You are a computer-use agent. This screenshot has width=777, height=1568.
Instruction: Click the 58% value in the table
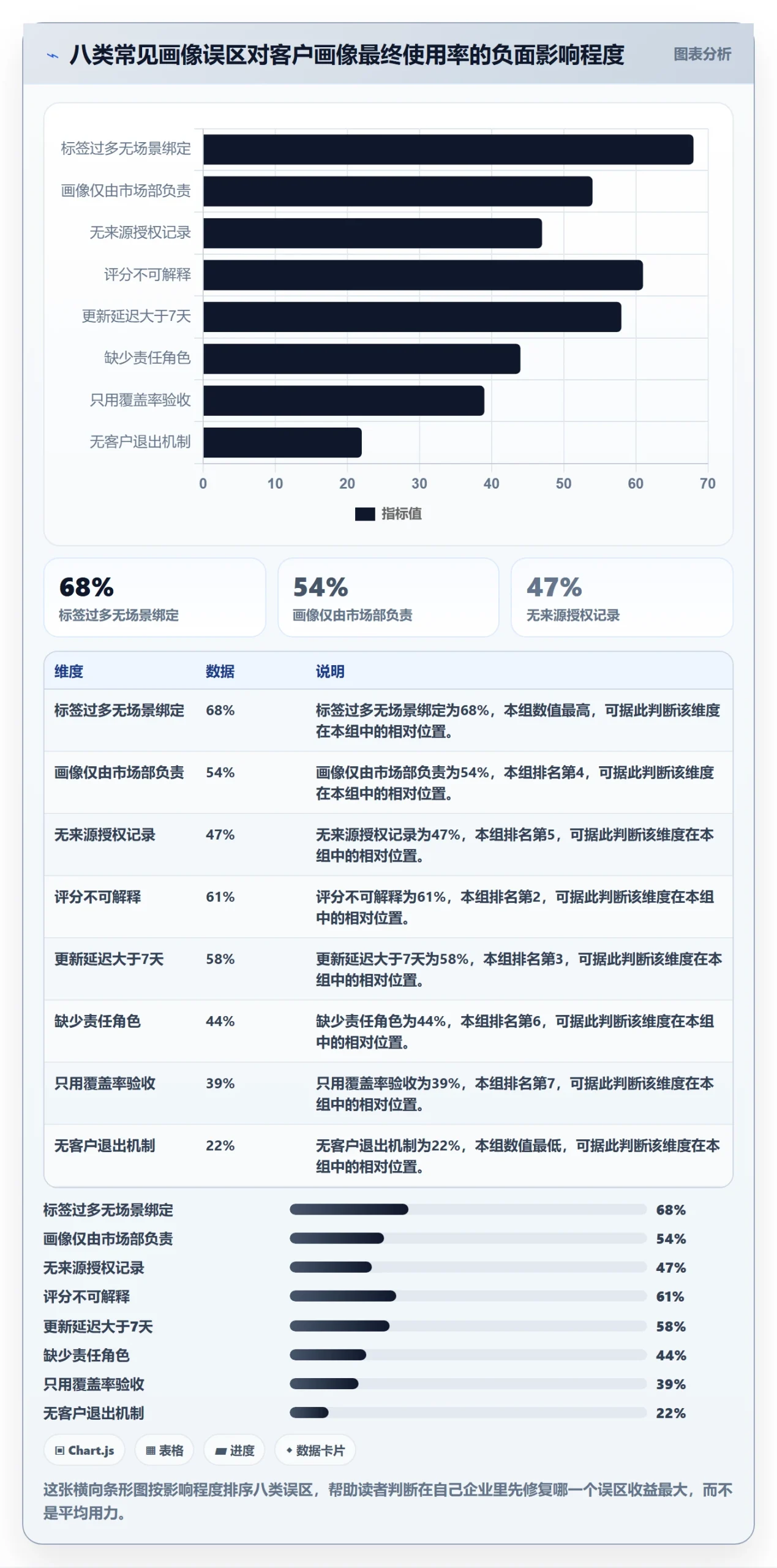[x=220, y=959]
